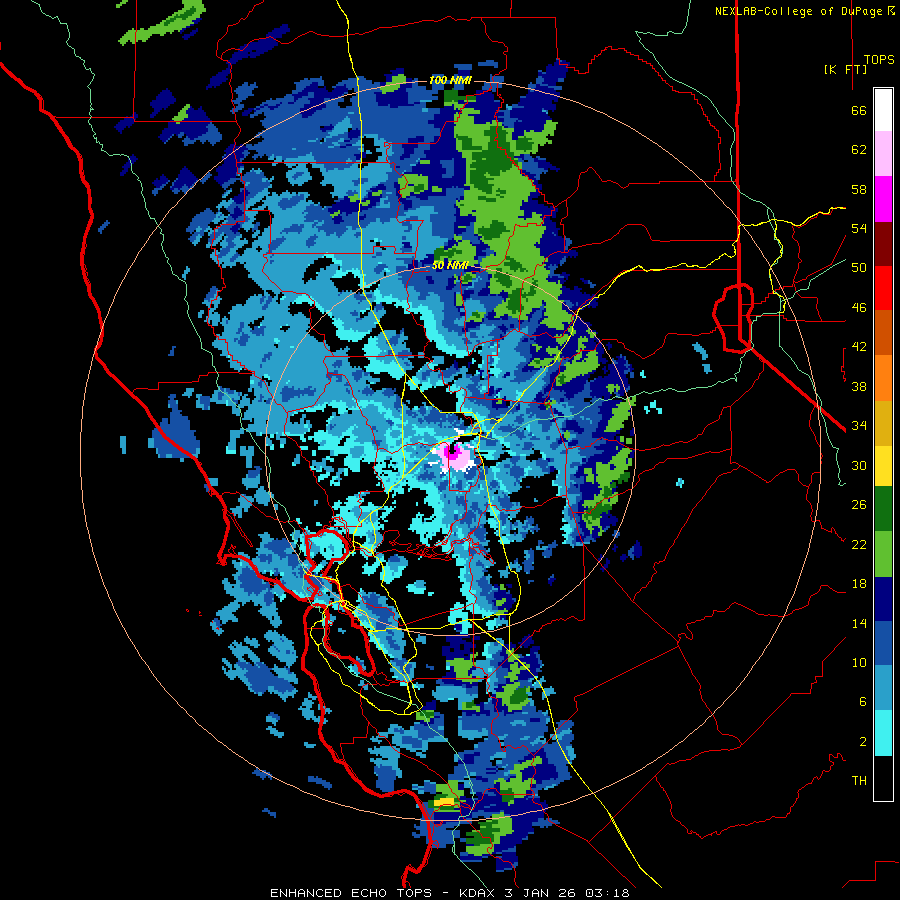
Task: Click the "42" legend value
Action: (859, 347)
